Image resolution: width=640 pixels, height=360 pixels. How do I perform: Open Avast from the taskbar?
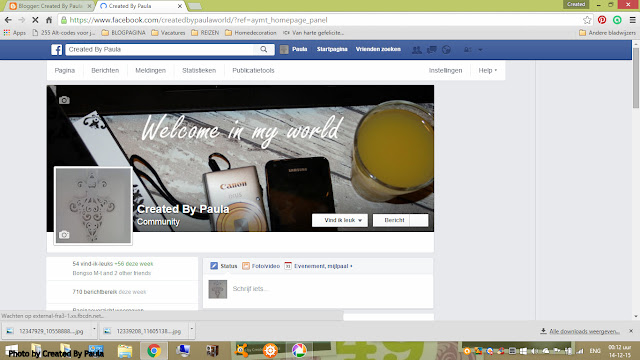point(241,350)
